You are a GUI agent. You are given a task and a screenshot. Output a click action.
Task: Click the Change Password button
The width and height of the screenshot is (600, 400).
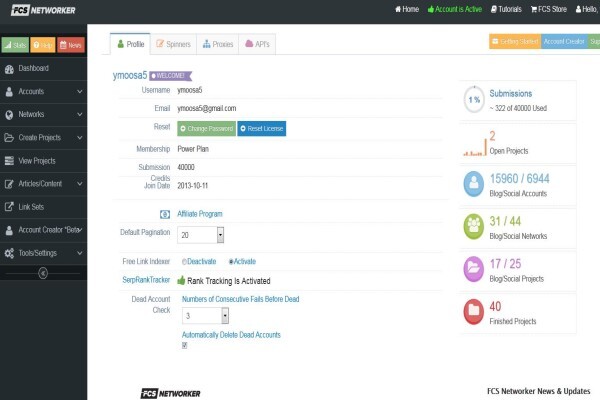point(206,129)
